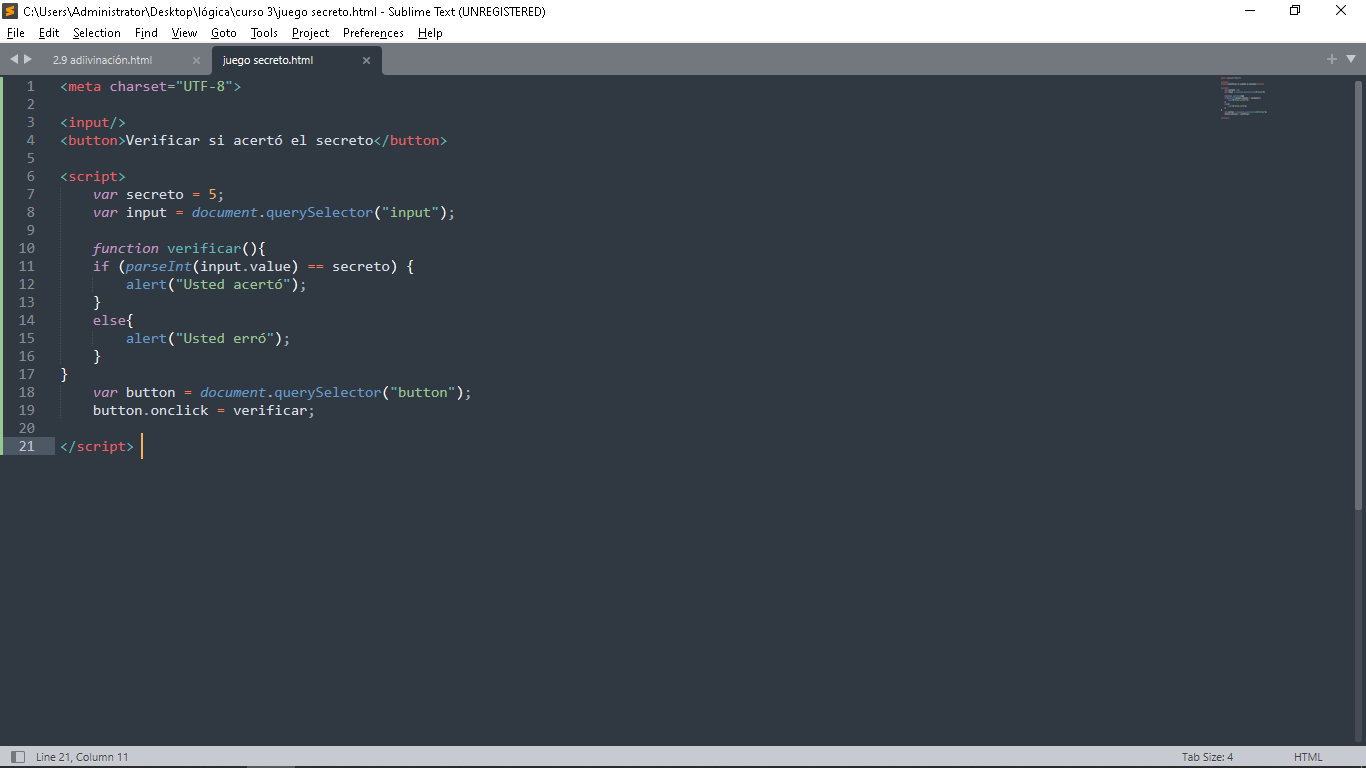Viewport: 1366px width, 768px height.
Task: Open the Tools menu
Action: tap(264, 33)
